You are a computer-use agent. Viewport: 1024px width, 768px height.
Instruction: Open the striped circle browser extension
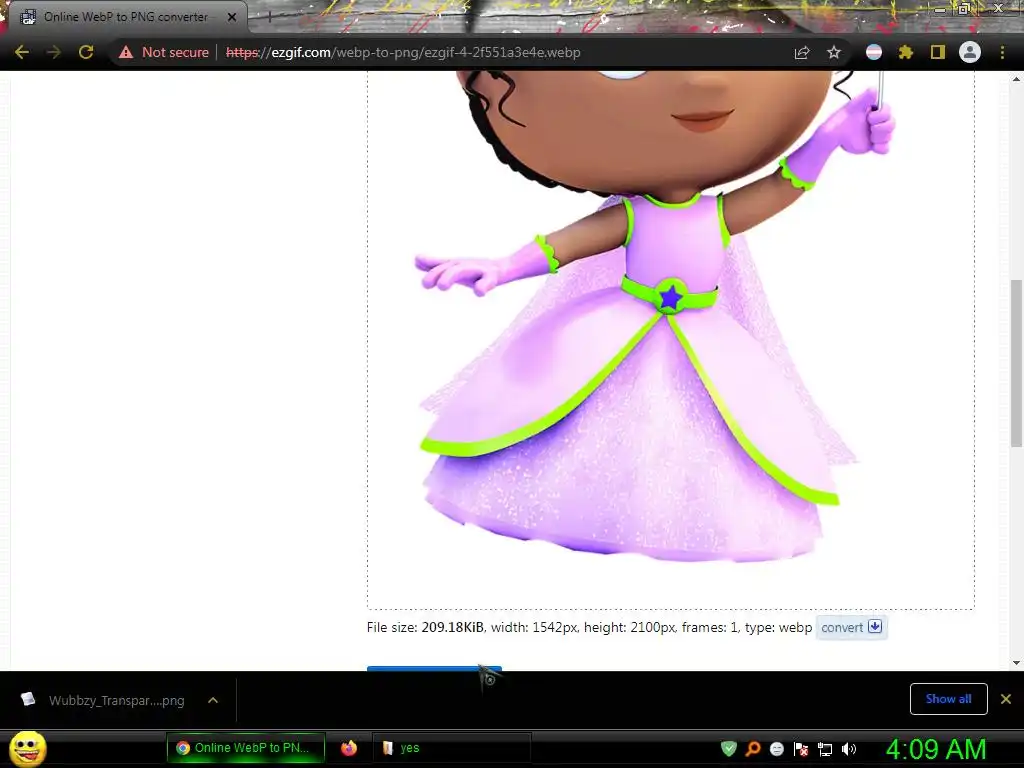[874, 52]
